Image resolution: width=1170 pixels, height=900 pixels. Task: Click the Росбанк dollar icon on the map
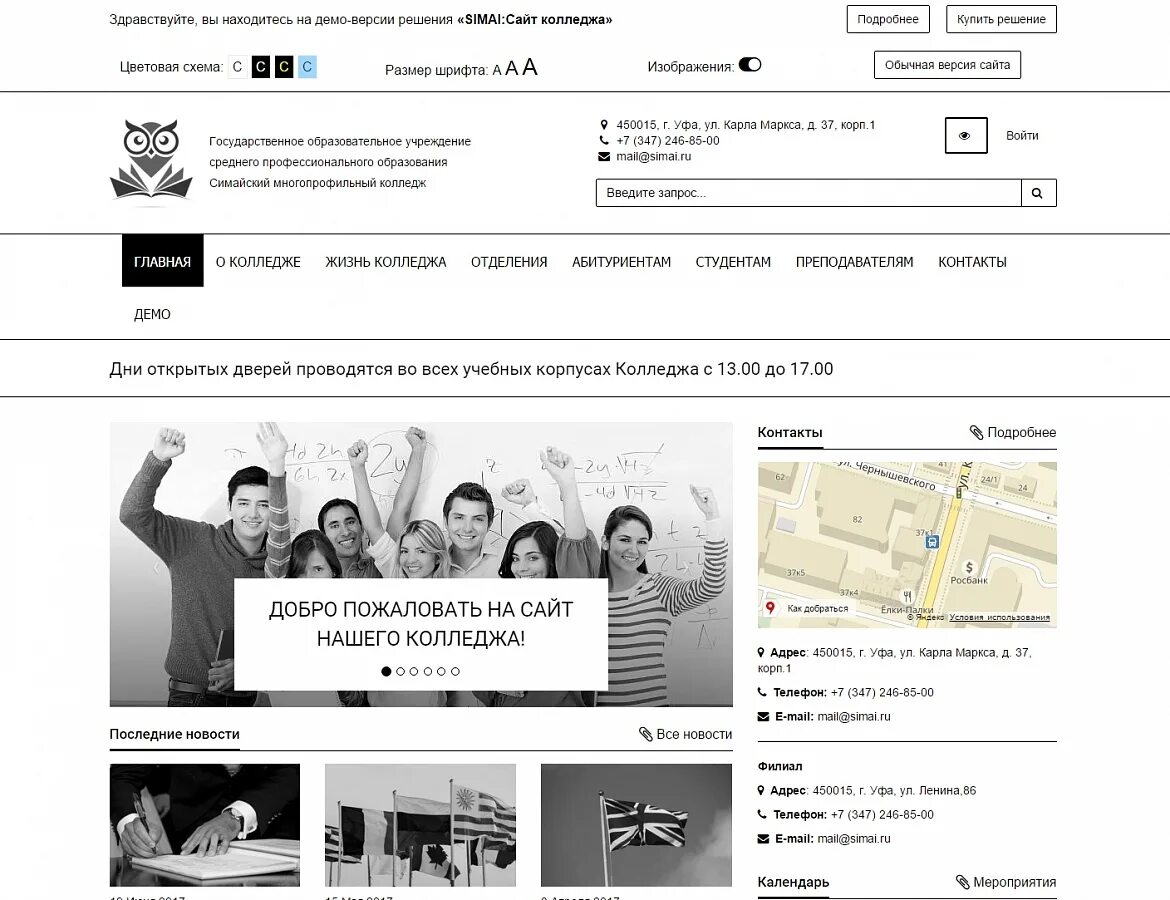[969, 568]
